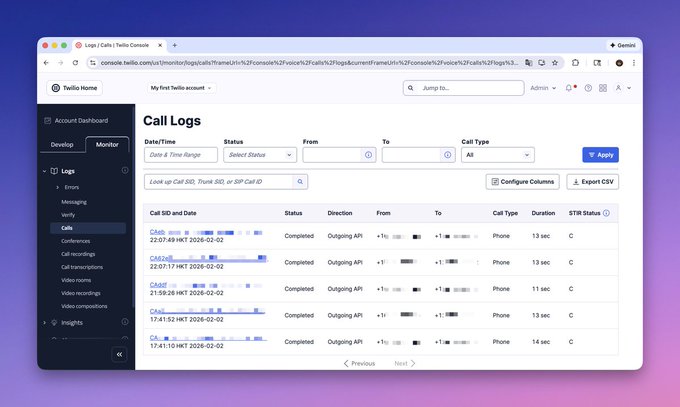Open the notifications bell icon
Viewport: 680px width, 407px height.
point(569,88)
